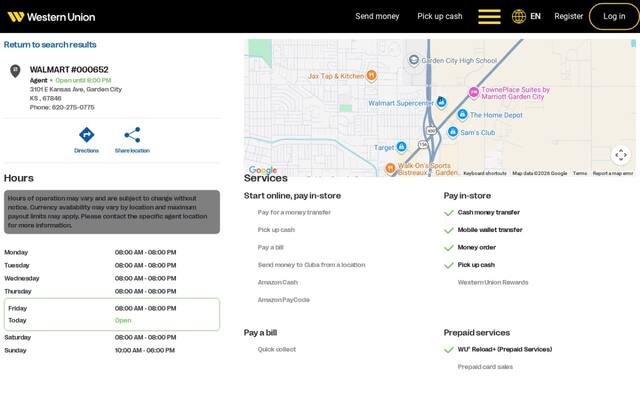640x400 pixels.
Task: Click Prepaid card sales service
Action: [485, 367]
